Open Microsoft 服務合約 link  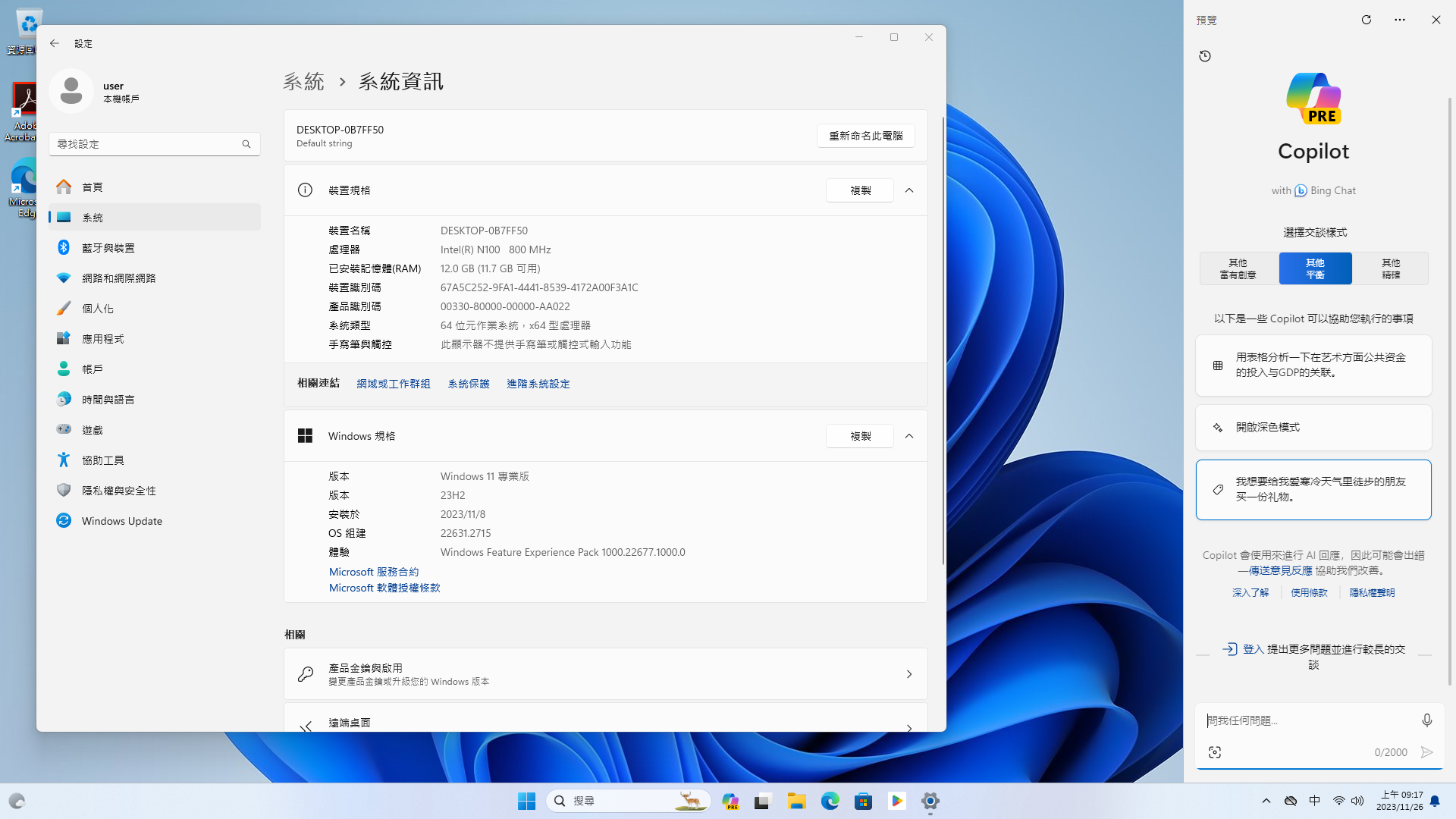coord(374,572)
